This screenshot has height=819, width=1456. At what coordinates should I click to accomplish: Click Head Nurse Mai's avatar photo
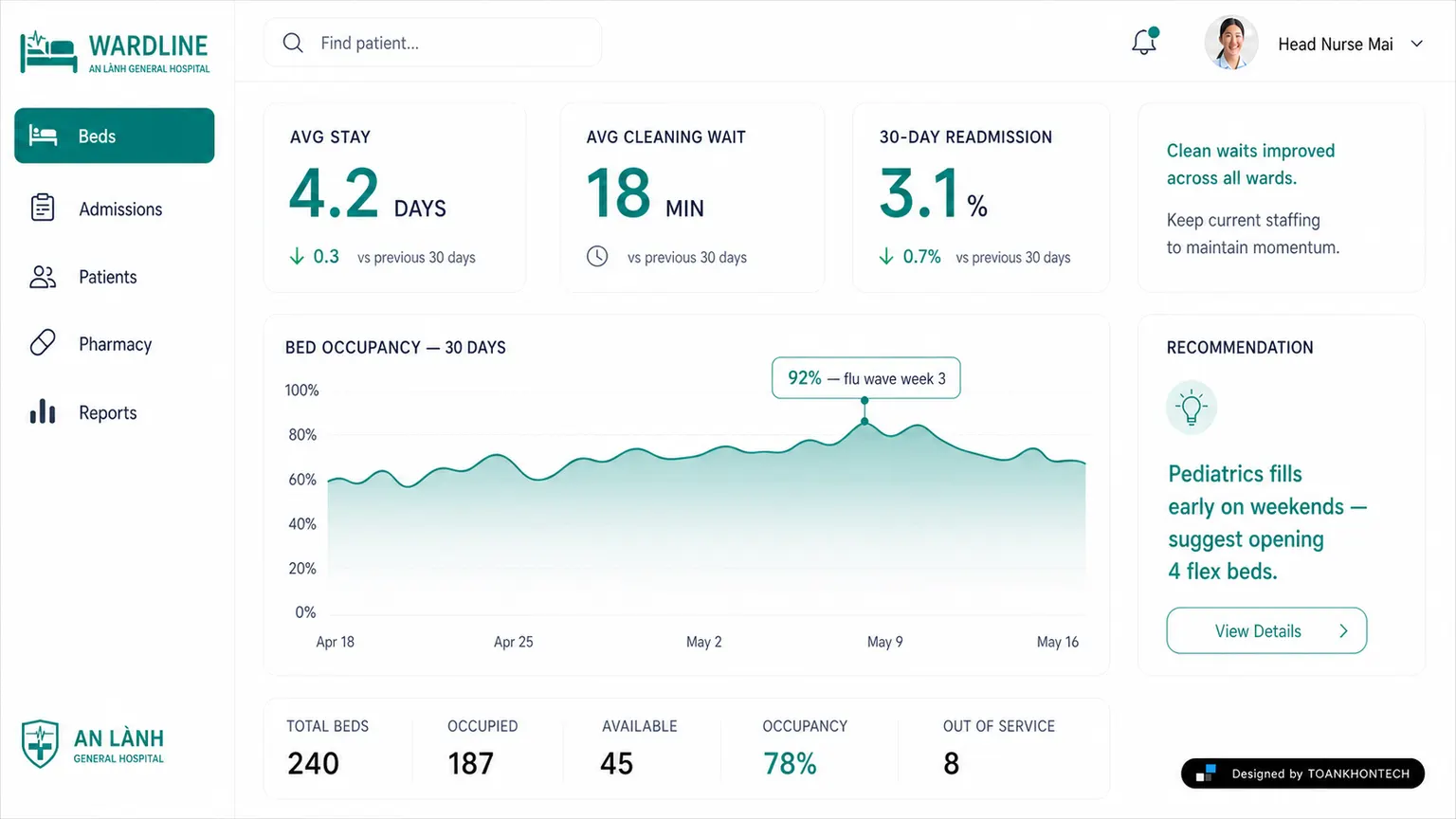[x=1230, y=43]
